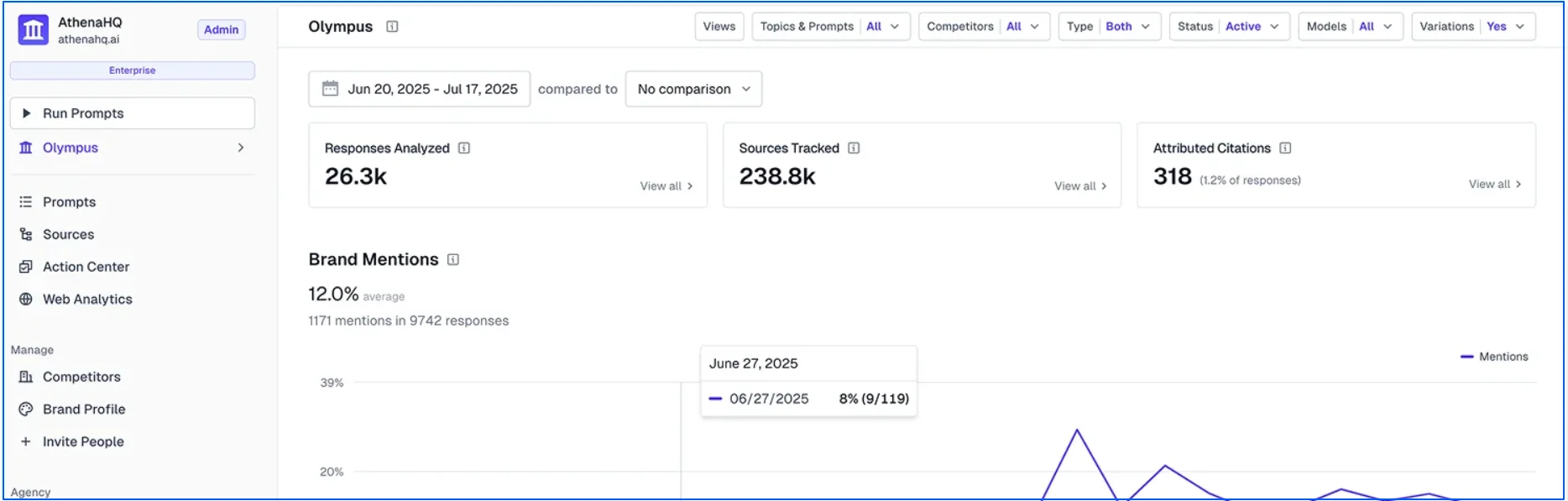Click the Competitors building icon
The image size is (1568, 501).
26,377
